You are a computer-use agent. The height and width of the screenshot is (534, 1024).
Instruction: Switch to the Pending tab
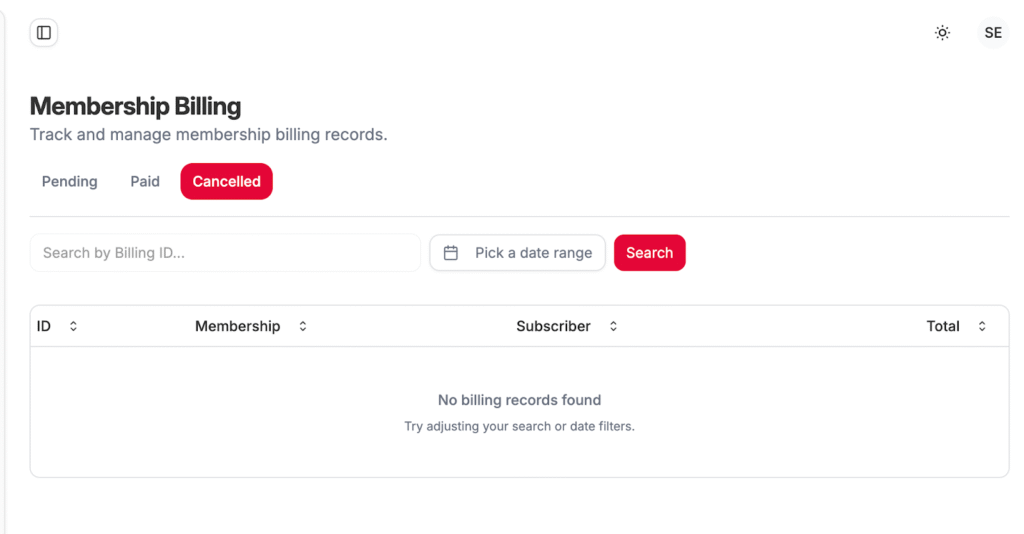click(69, 181)
